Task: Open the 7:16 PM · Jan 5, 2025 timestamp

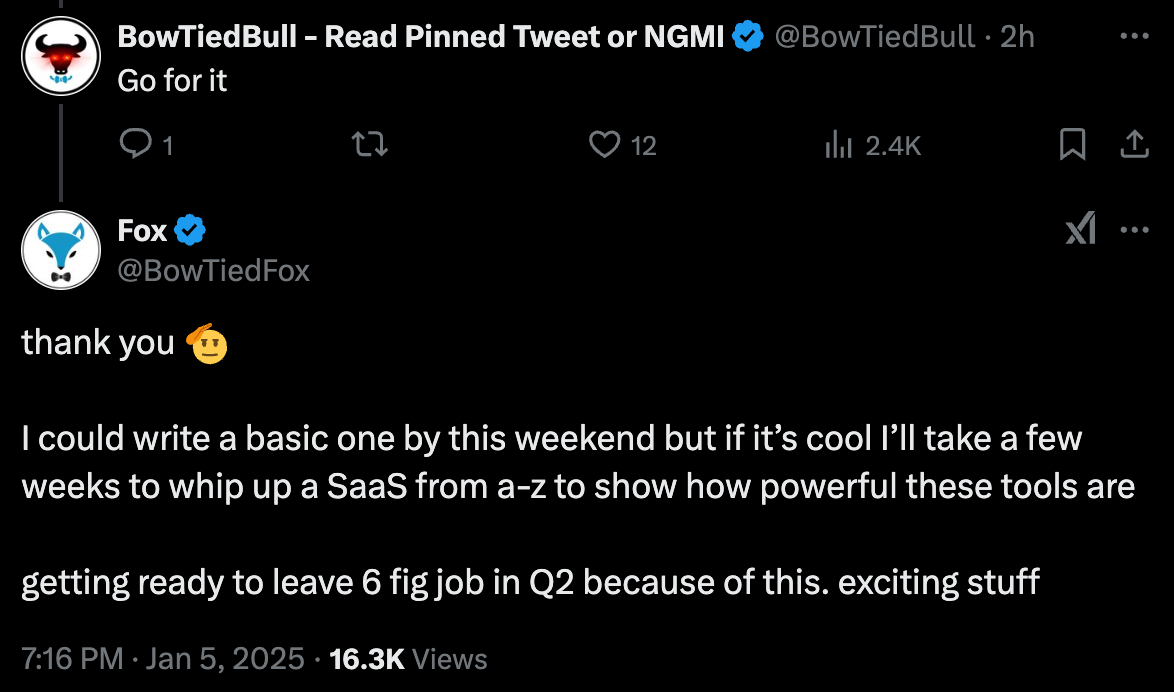Action: click(x=162, y=659)
